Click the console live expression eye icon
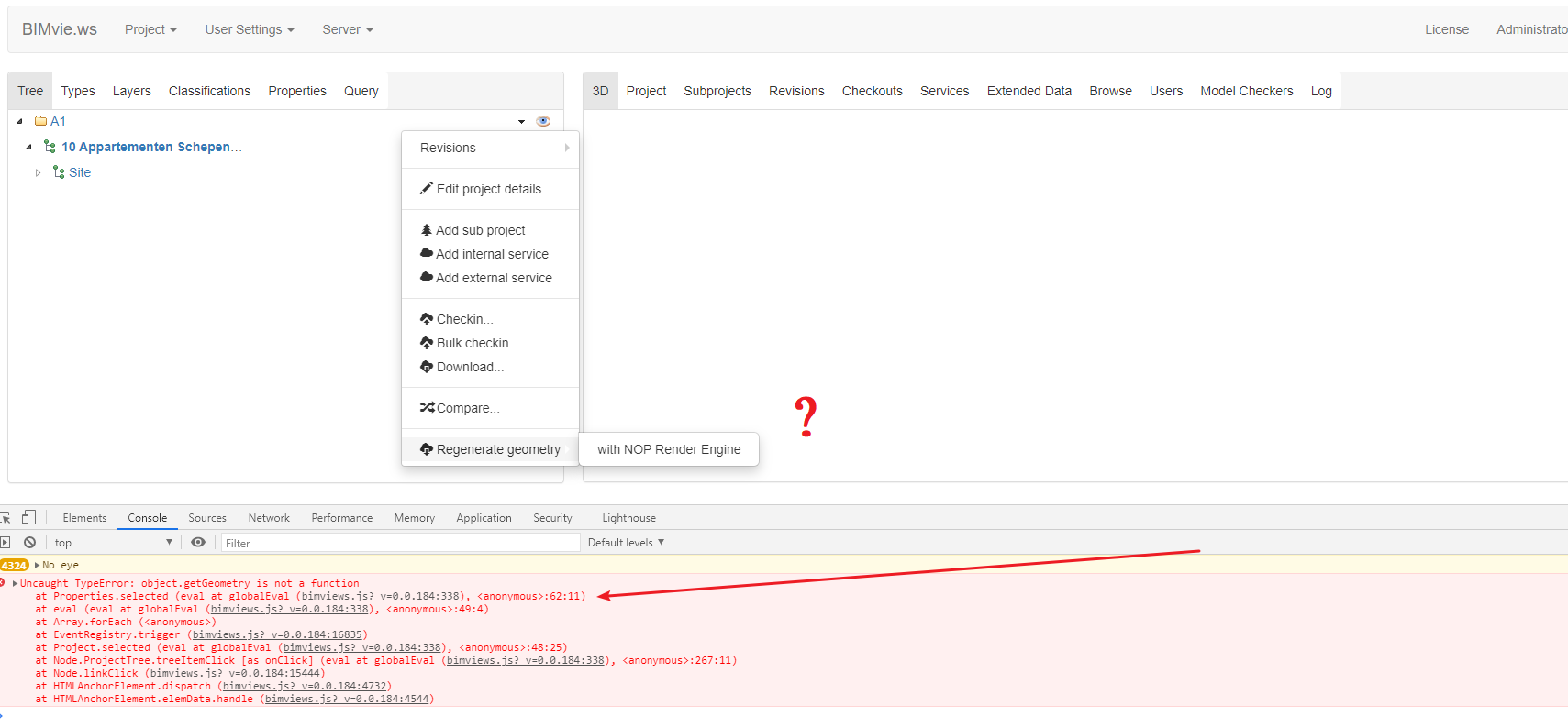Screen dimensions: 1568x728 point(198,542)
